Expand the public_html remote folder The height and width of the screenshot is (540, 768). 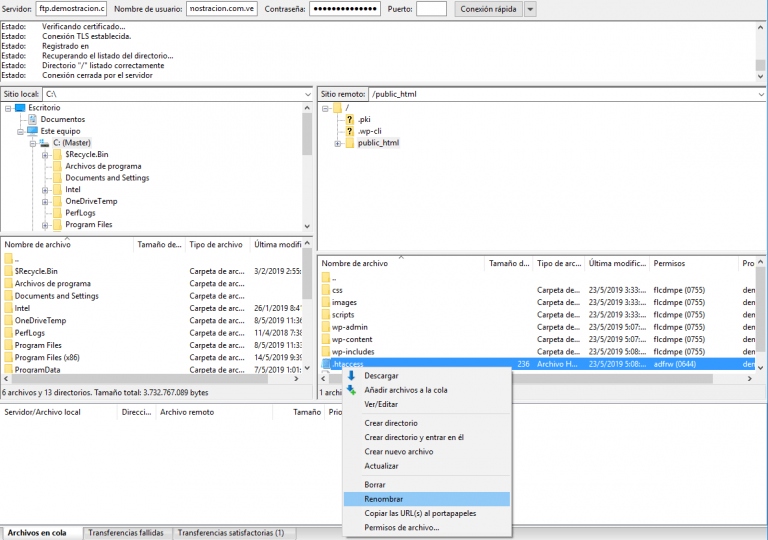337,143
